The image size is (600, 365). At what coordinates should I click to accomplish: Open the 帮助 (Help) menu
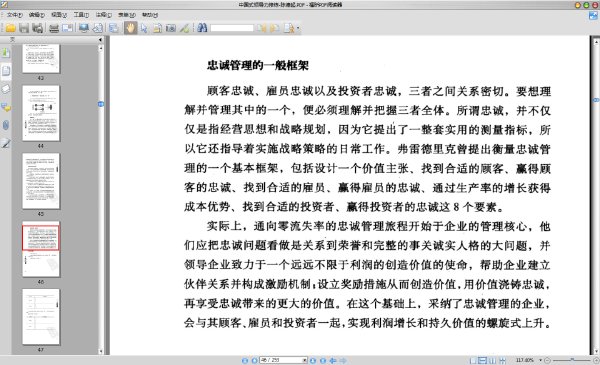pyautogui.click(x=150, y=15)
